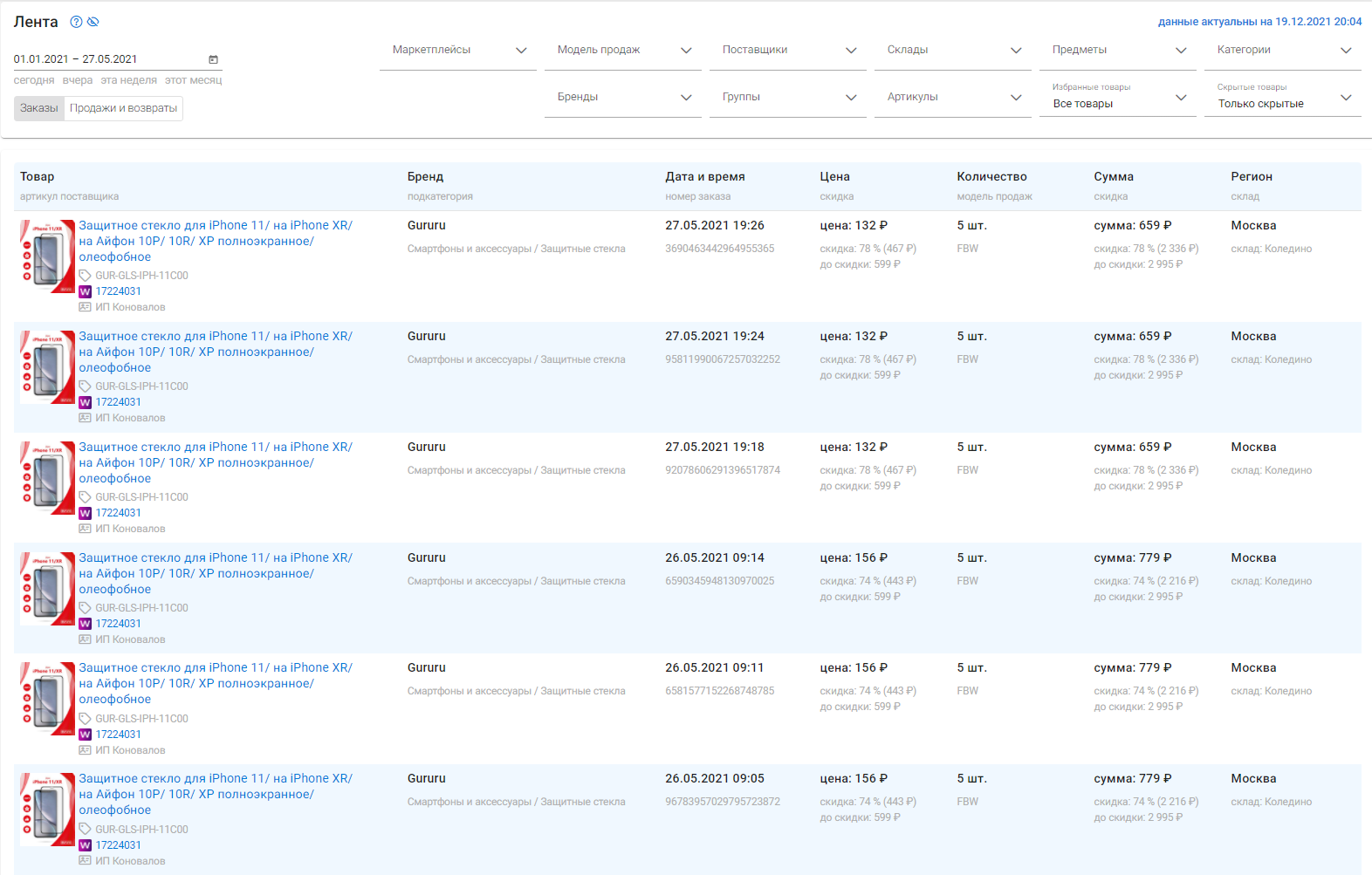Open article link 17224031 in the 27.05.2021 19:24 row

pyautogui.click(x=118, y=402)
